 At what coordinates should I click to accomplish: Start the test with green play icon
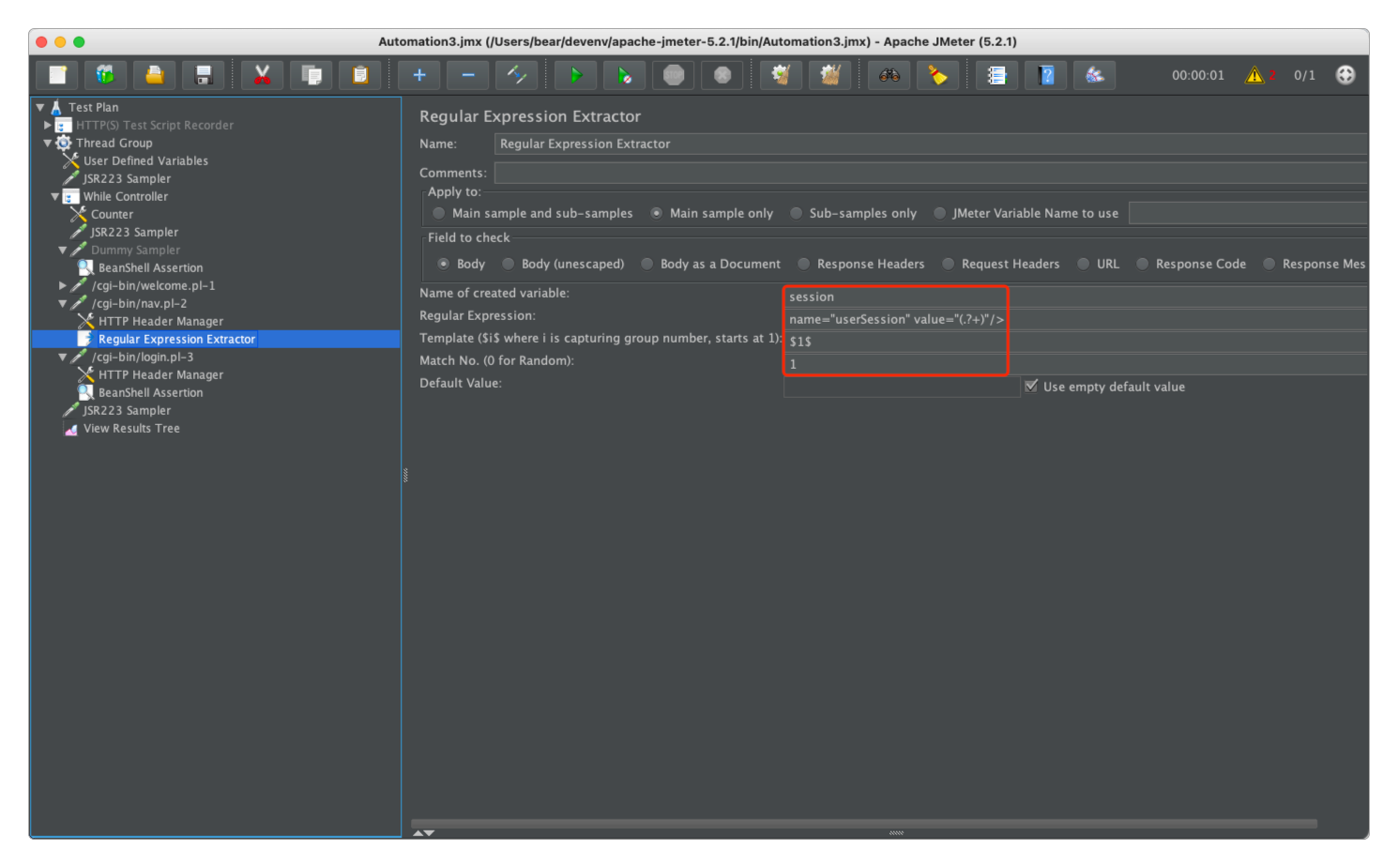[x=576, y=75]
